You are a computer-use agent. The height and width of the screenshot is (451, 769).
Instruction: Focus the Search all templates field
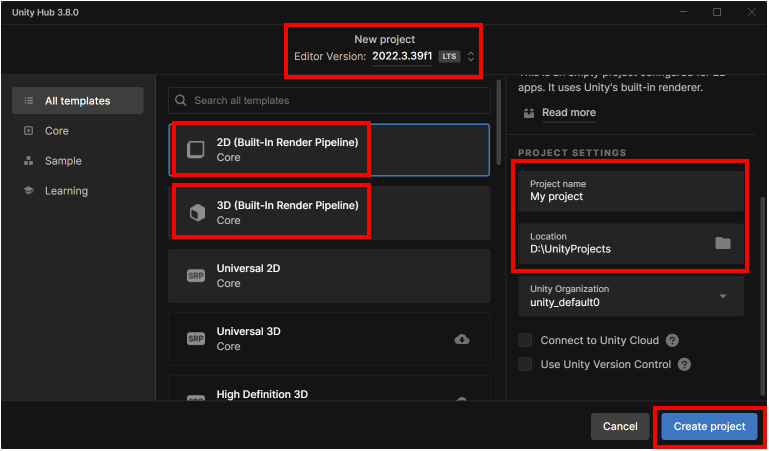click(x=329, y=100)
